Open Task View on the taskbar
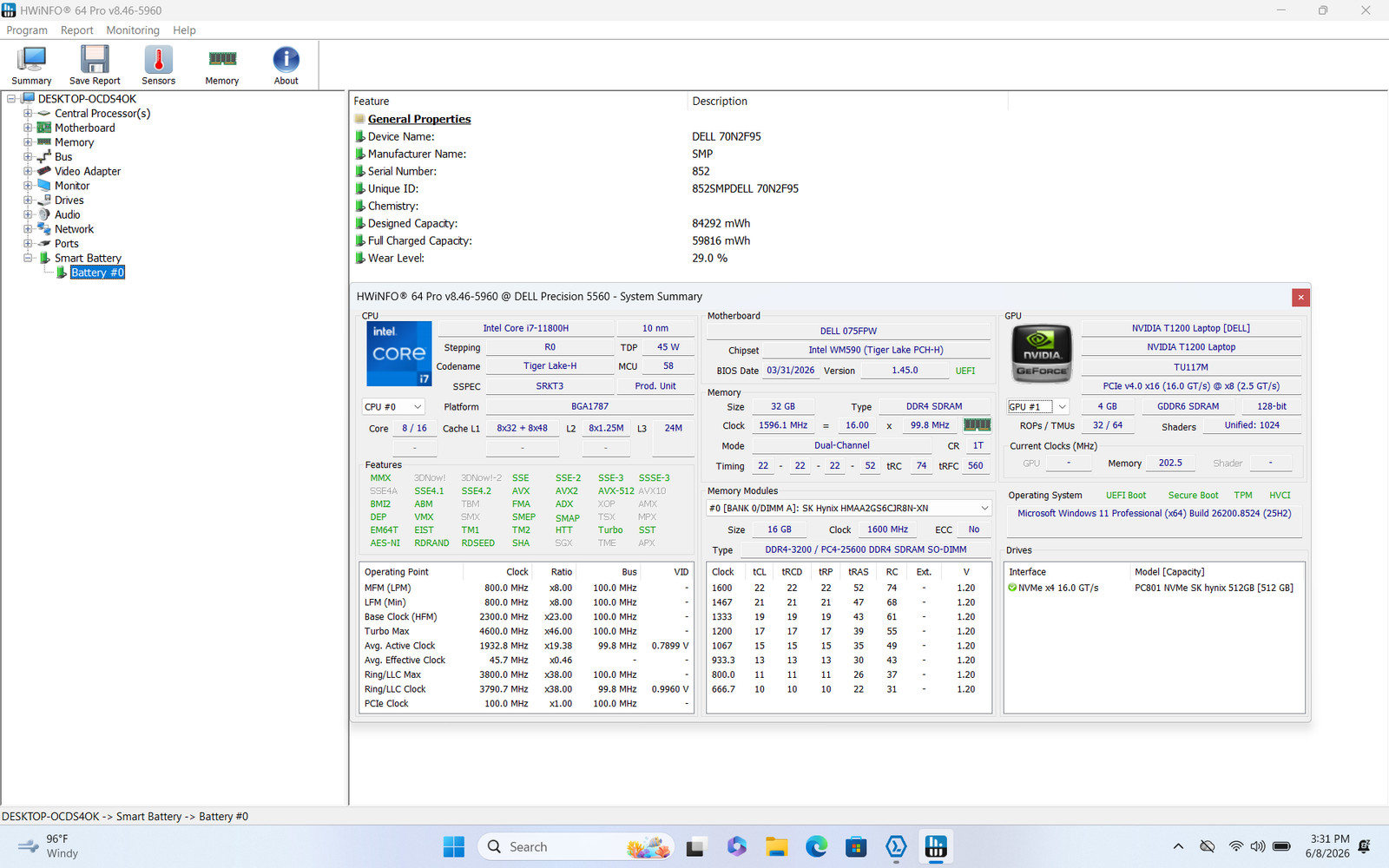 tap(695, 846)
